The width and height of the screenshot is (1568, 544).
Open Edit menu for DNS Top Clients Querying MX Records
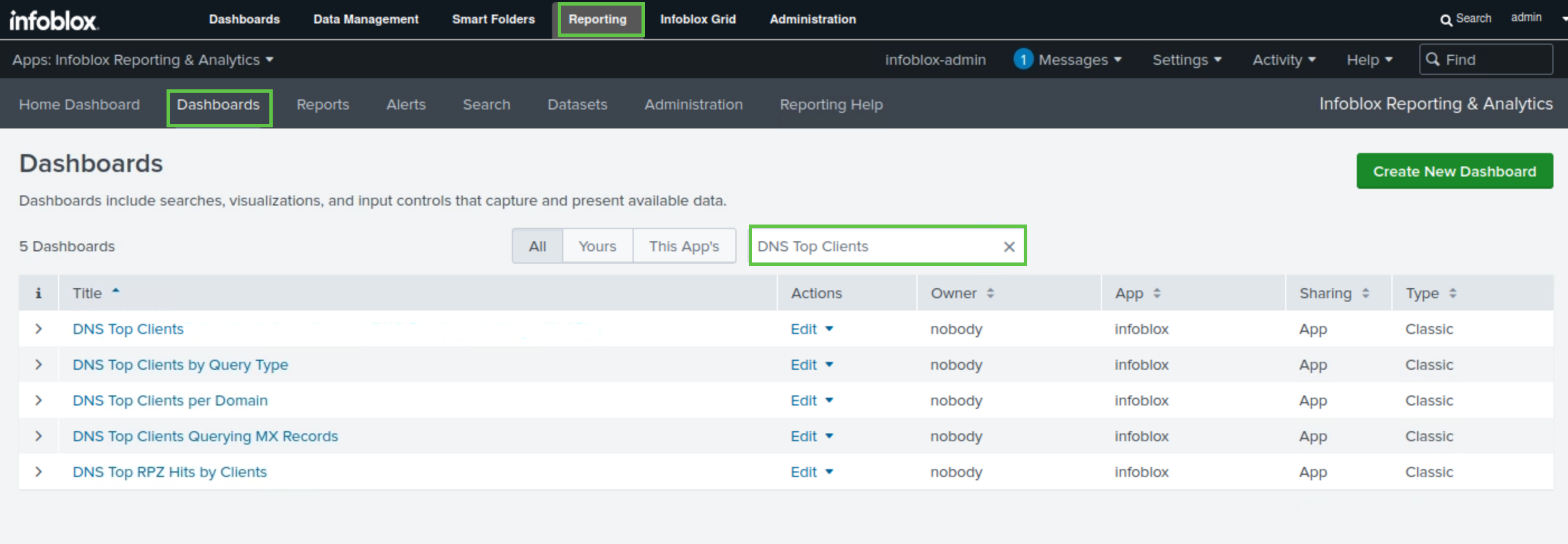point(811,437)
